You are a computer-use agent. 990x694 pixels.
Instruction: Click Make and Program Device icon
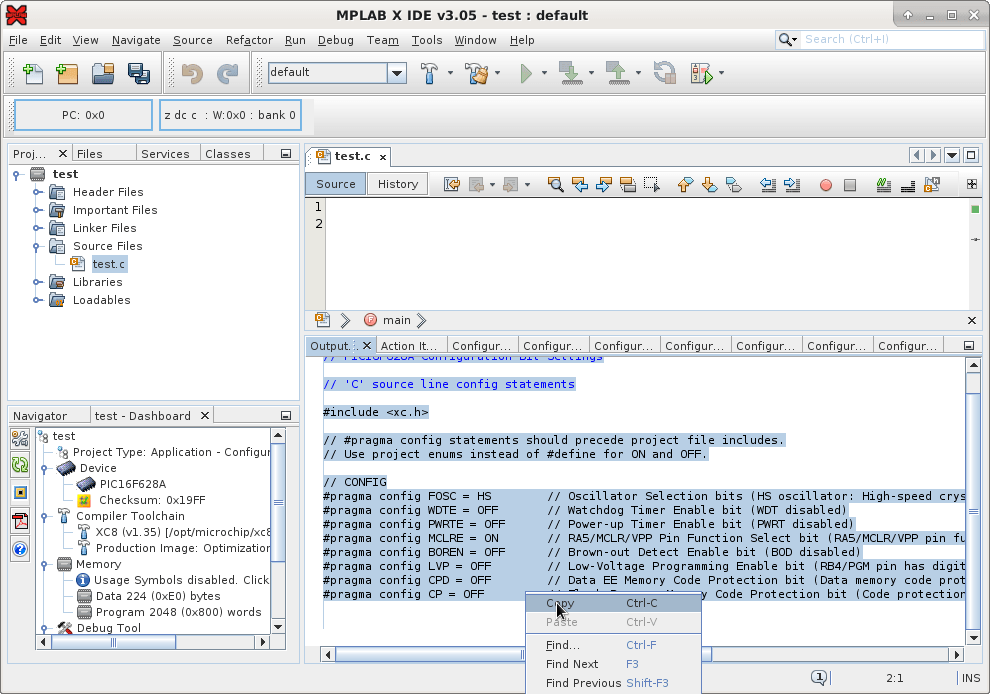571,73
